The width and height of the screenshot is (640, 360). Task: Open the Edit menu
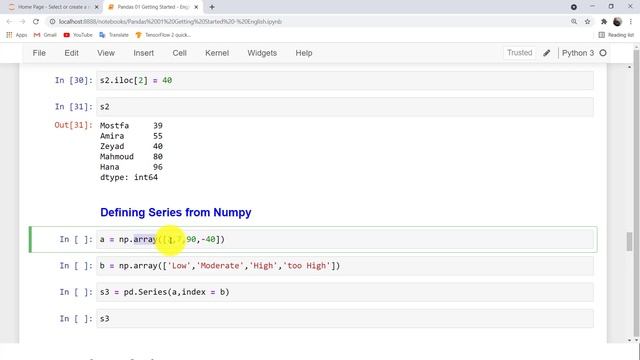[71, 53]
